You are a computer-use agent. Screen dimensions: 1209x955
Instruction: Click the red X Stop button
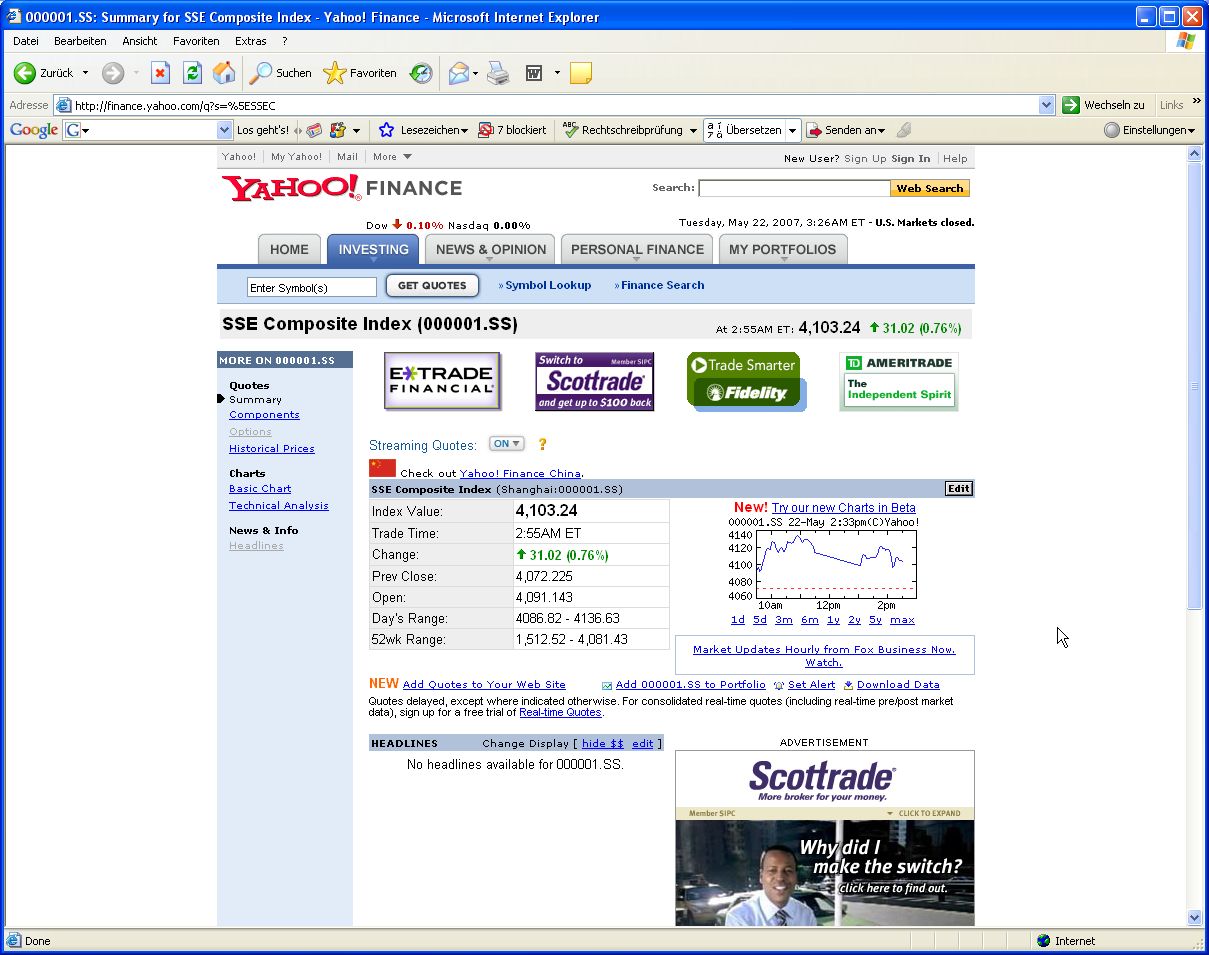click(x=160, y=73)
